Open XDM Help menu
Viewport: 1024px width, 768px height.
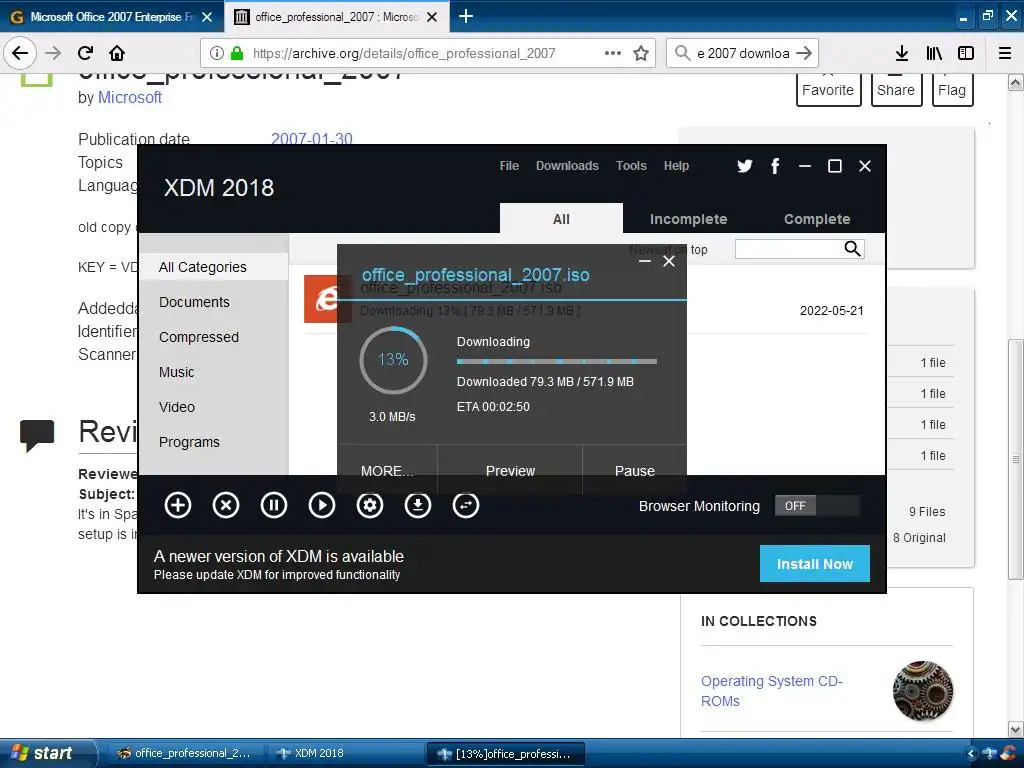click(x=676, y=166)
